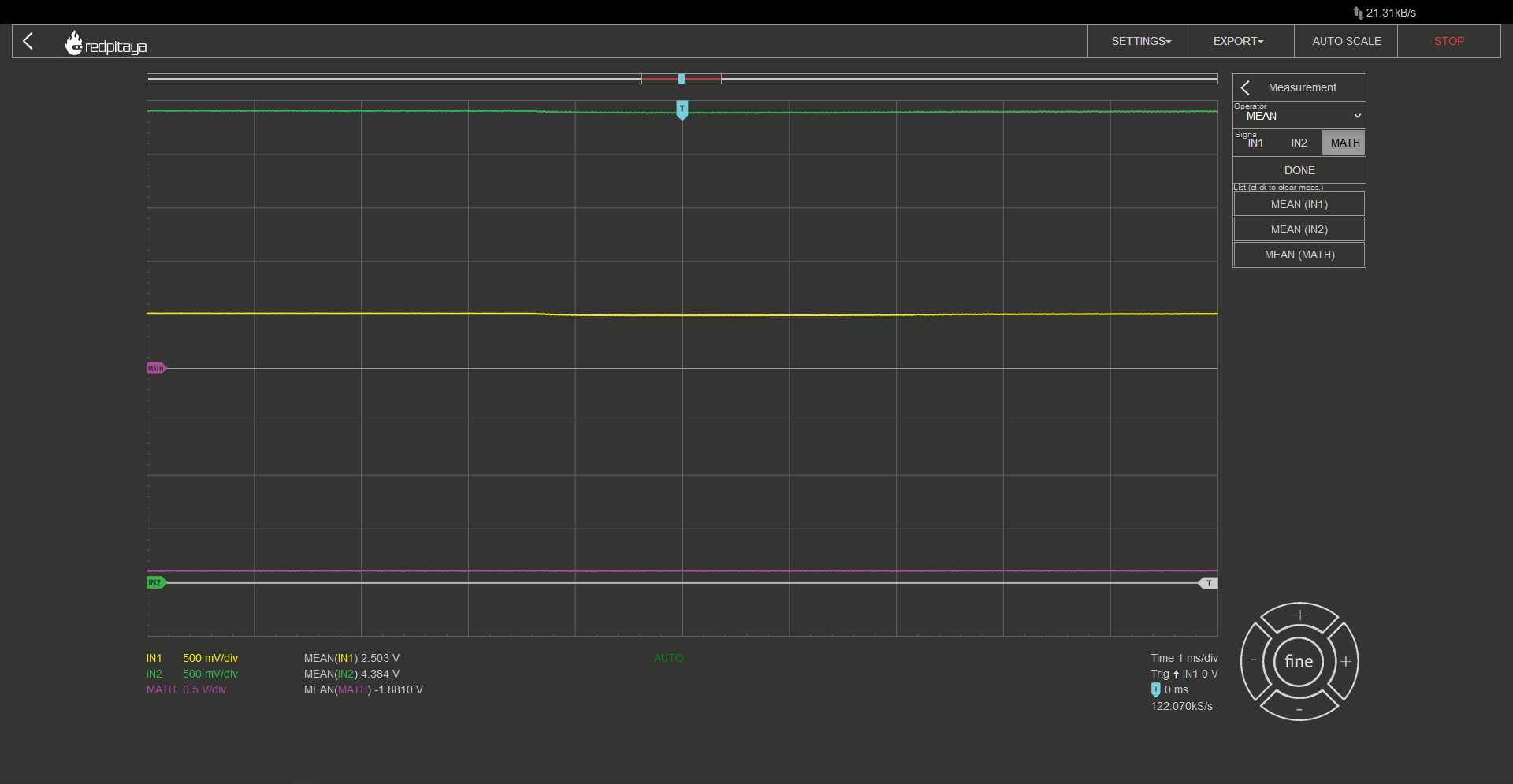Remove MEAN (IN2) from measurement list

point(1299,229)
